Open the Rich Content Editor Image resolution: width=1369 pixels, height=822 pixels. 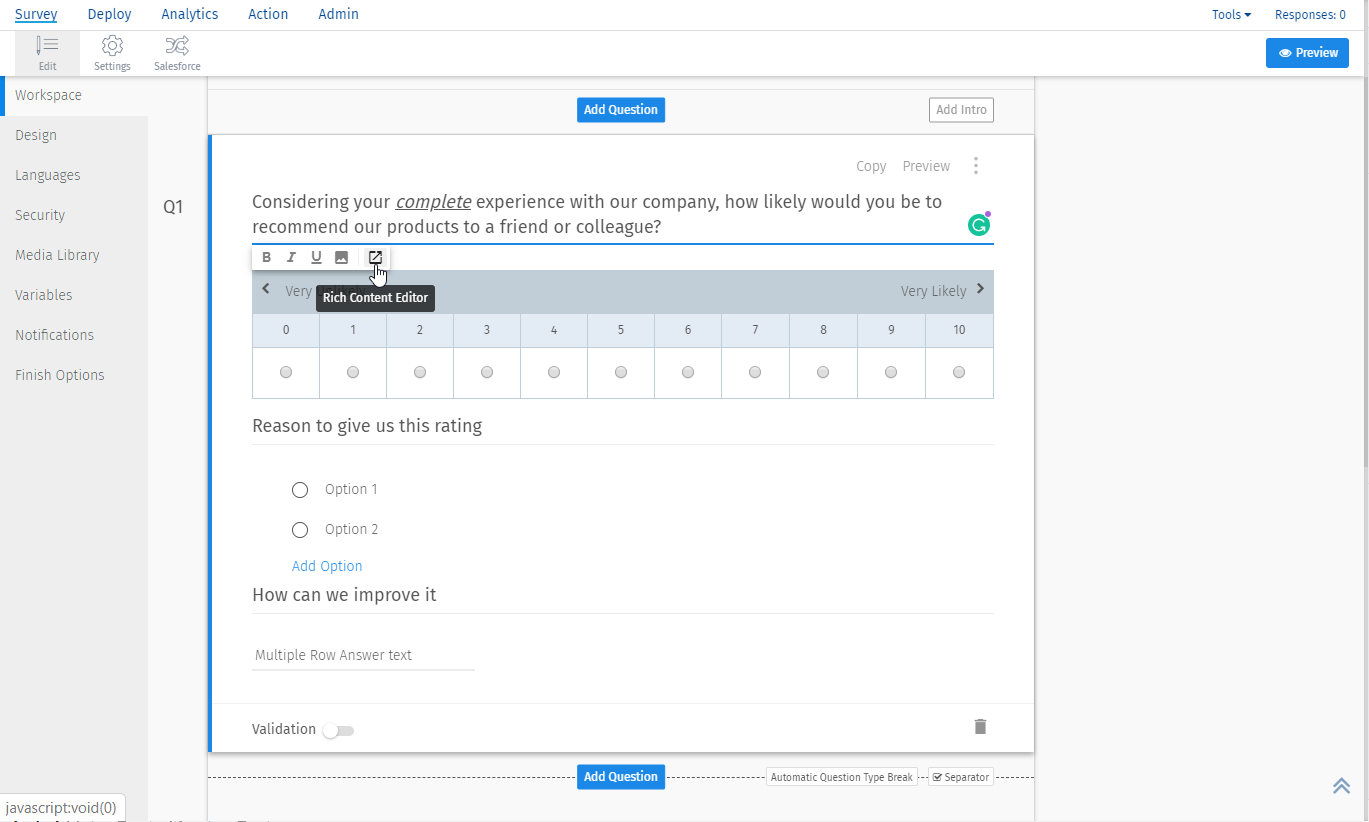tap(375, 257)
